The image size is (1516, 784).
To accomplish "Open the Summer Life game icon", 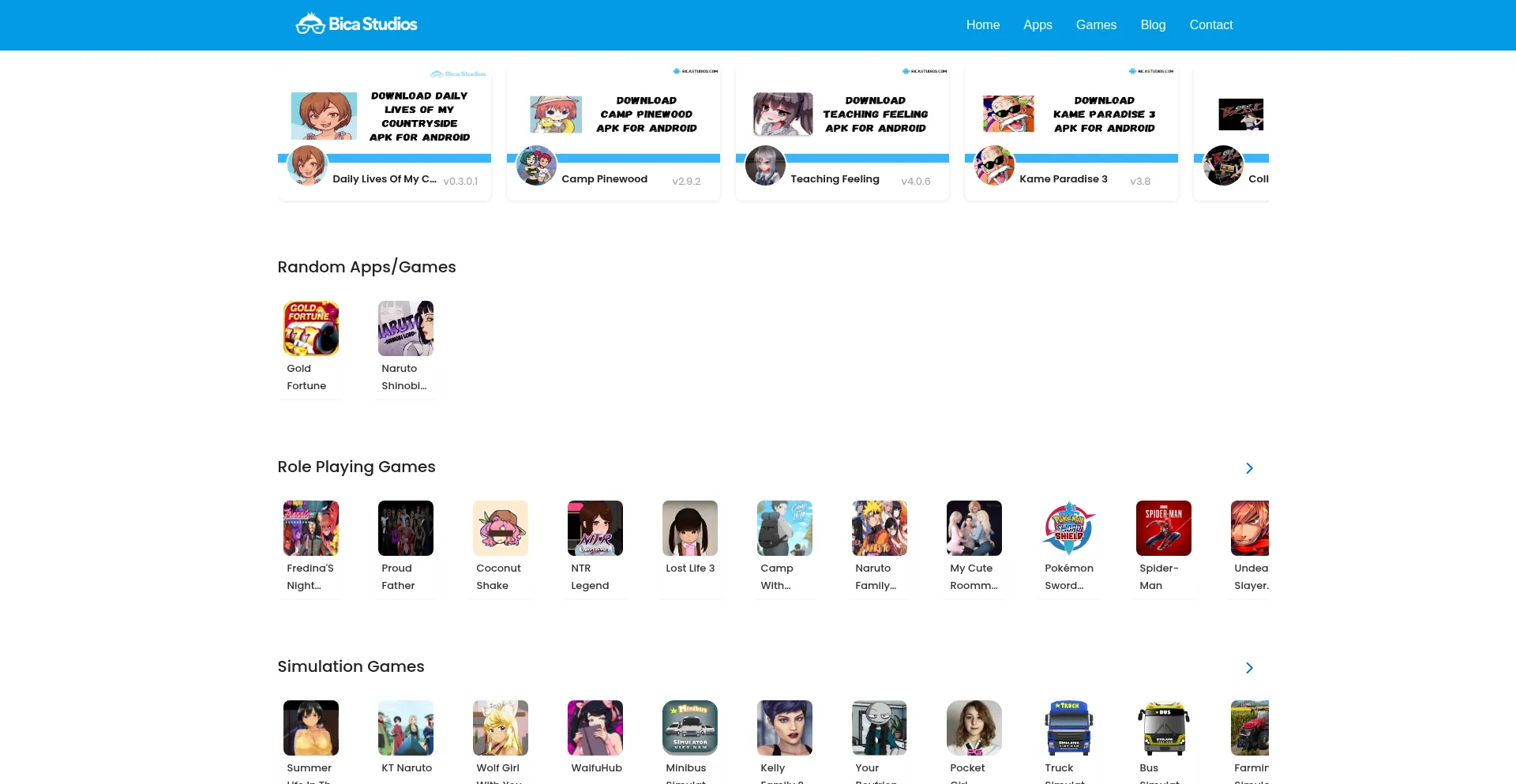I will pyautogui.click(x=311, y=728).
